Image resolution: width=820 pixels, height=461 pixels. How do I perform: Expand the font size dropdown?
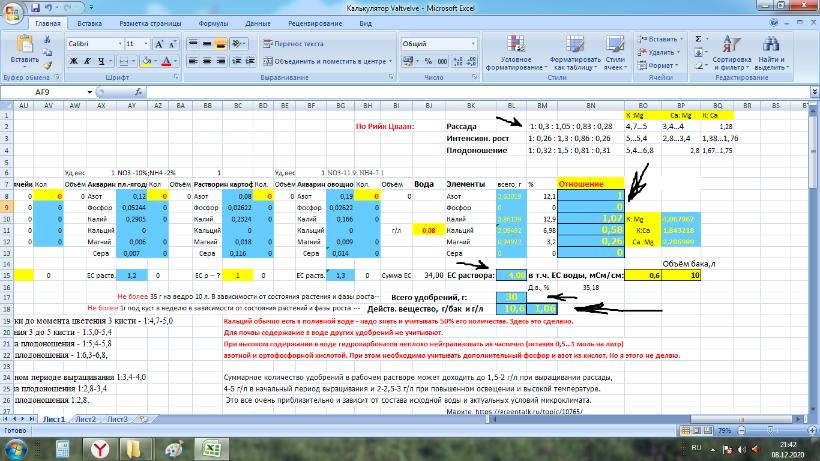[147, 44]
